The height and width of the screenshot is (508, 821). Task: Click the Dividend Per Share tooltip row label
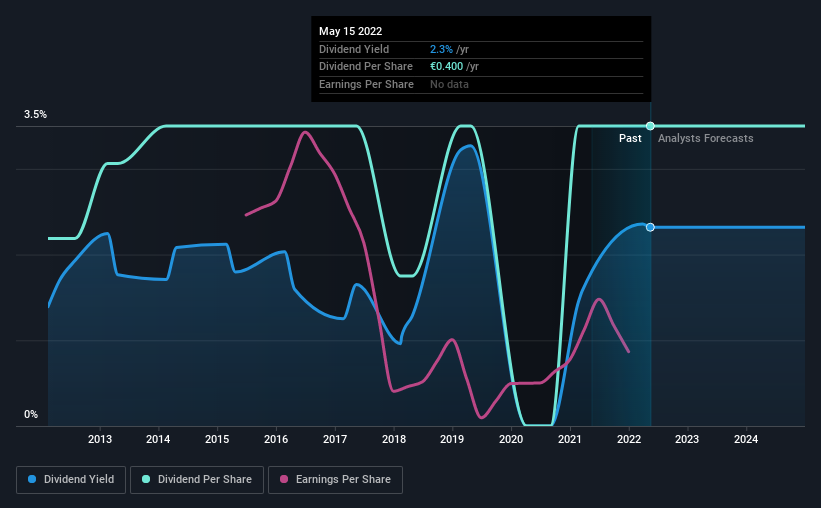coord(365,67)
